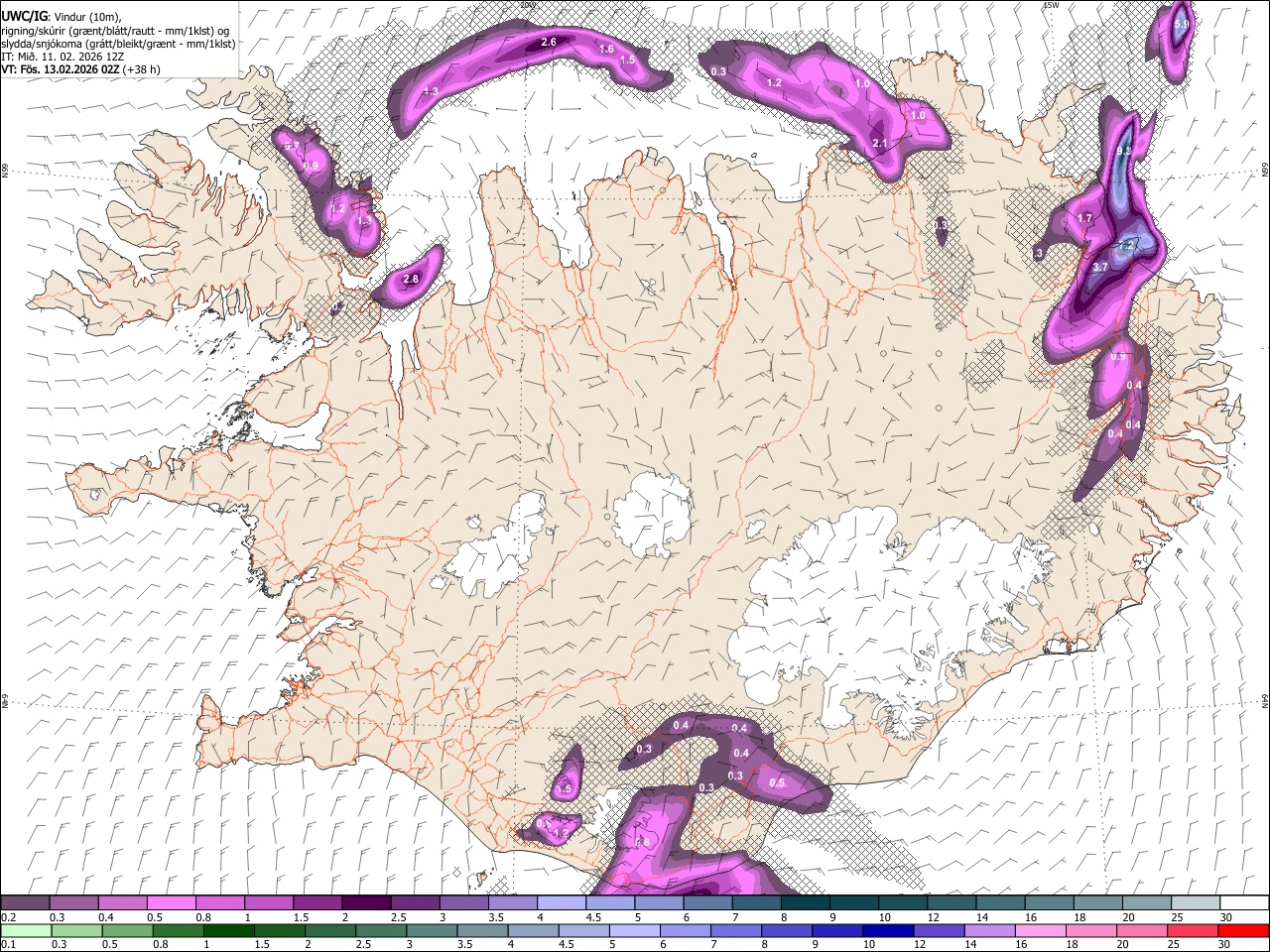Image resolution: width=1270 pixels, height=952 pixels.
Task: Pick the pale mint first swatch of the lower scale
Action: click(25, 930)
